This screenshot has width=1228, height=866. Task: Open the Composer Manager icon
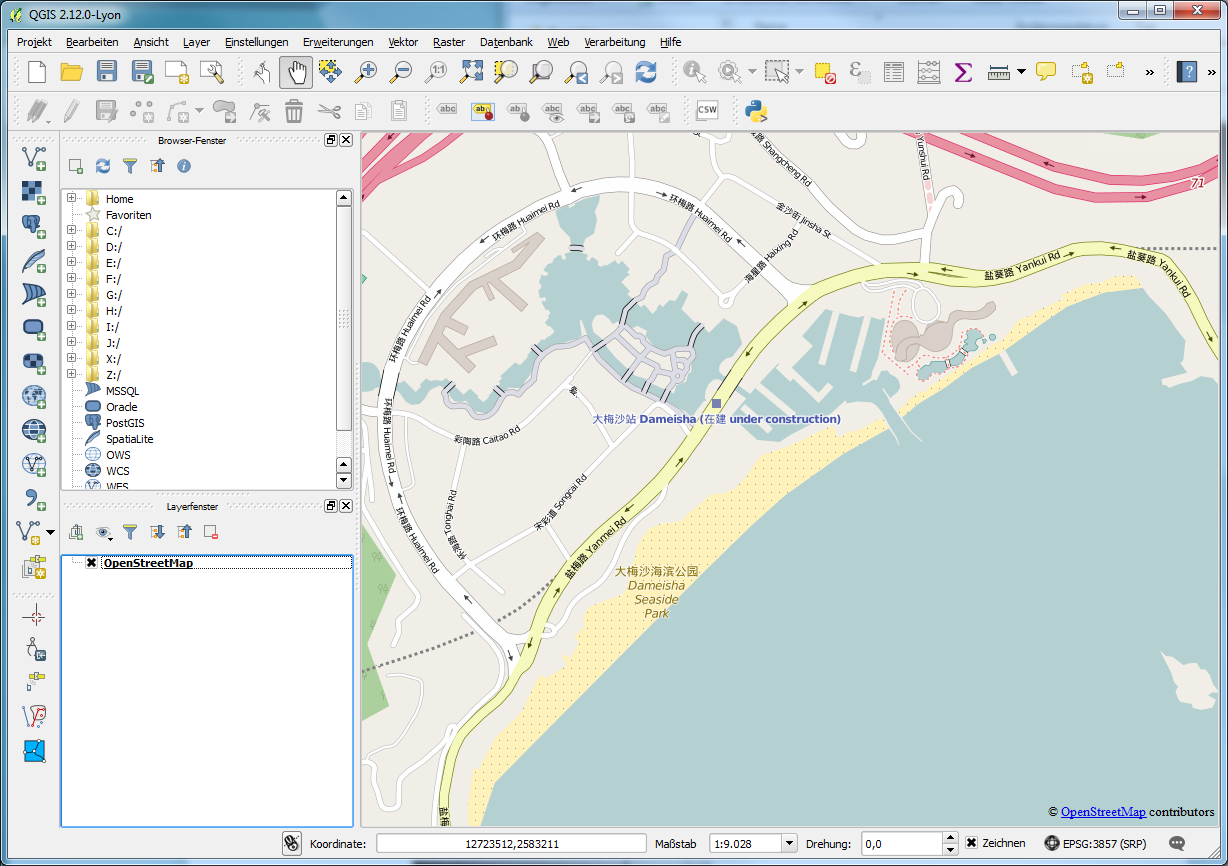[212, 71]
